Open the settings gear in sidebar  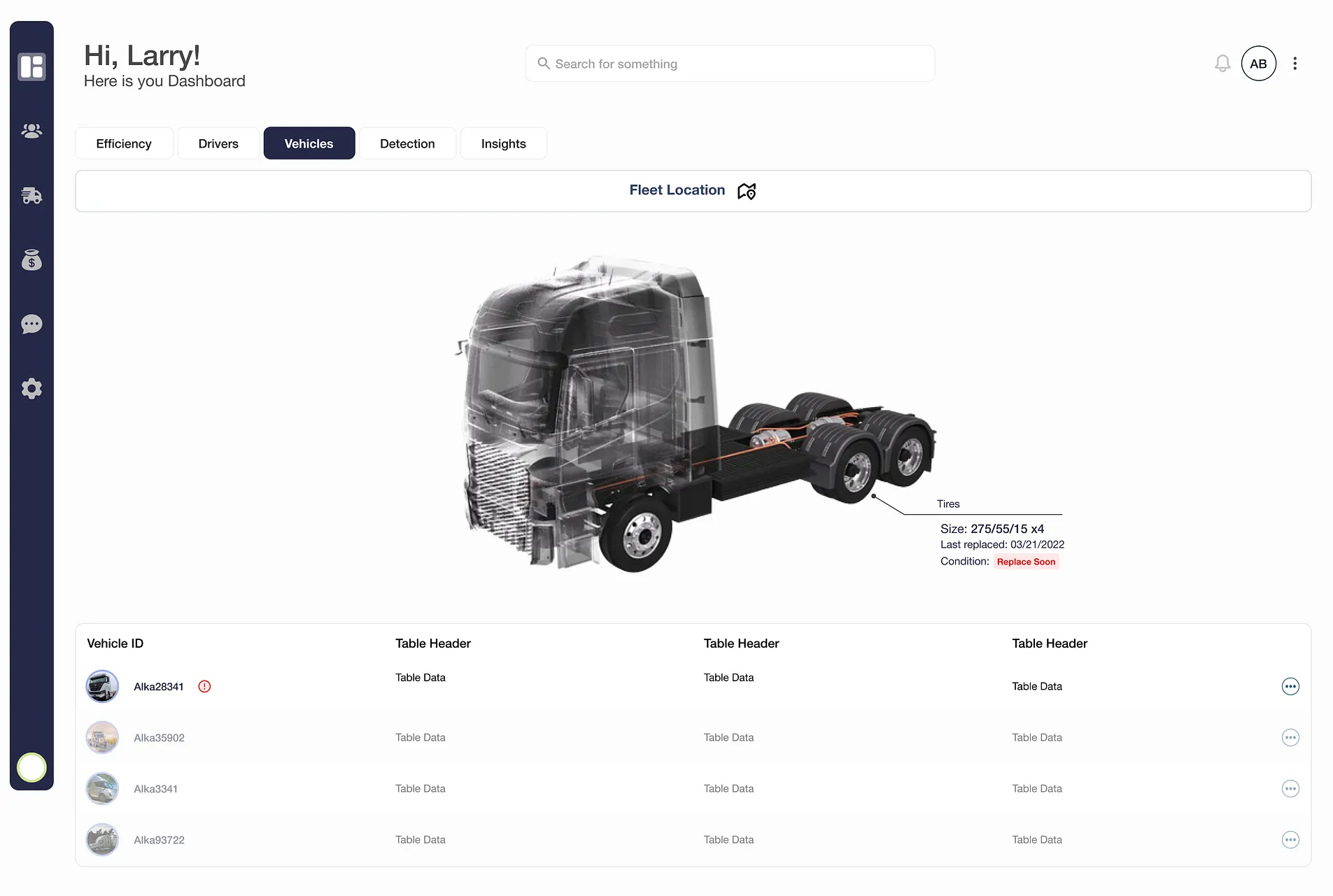coord(31,389)
